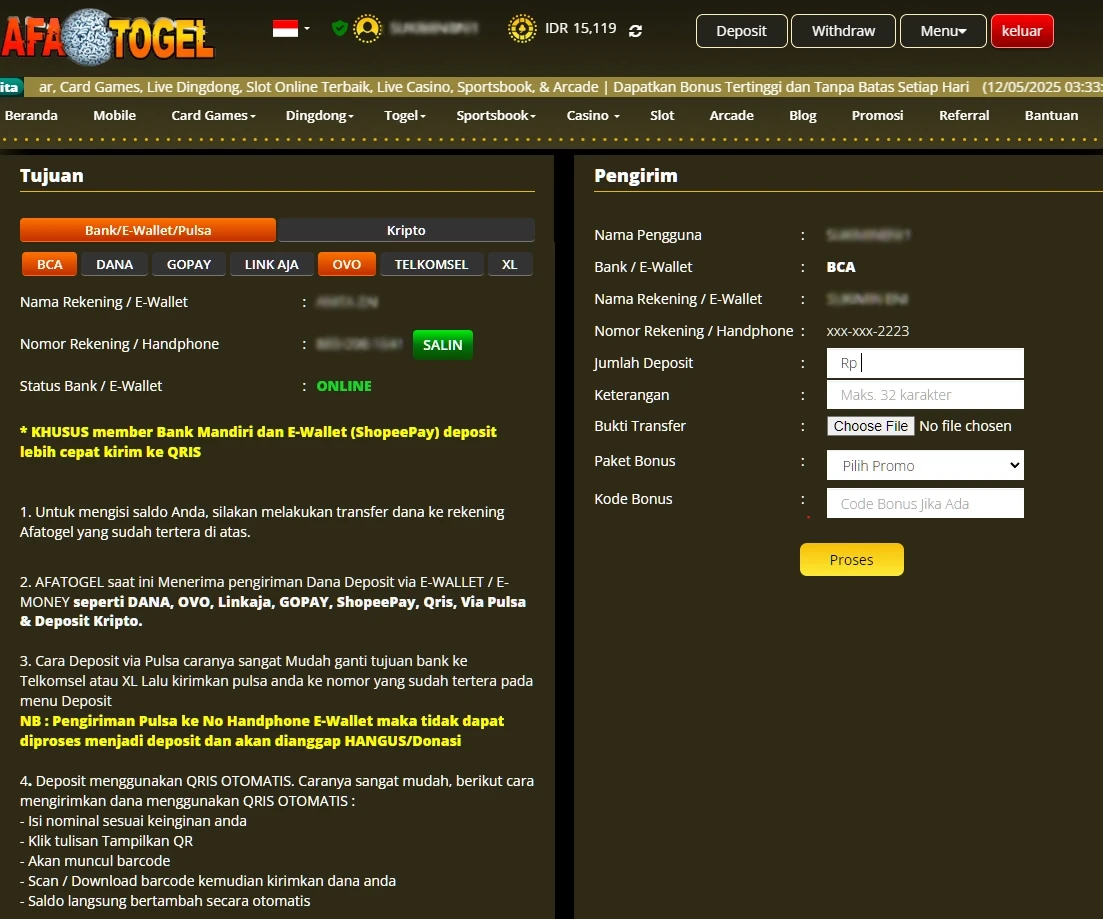
Task: Select GOPAY as destination wallet
Action: click(189, 265)
